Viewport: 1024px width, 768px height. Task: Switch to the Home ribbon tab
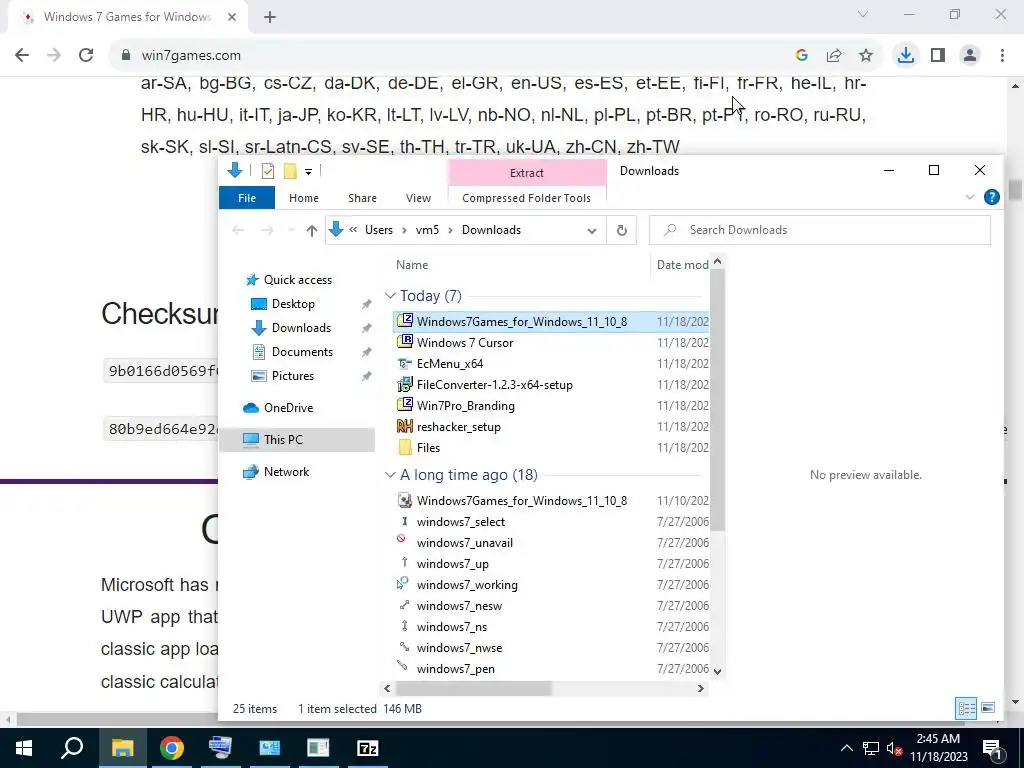point(304,198)
